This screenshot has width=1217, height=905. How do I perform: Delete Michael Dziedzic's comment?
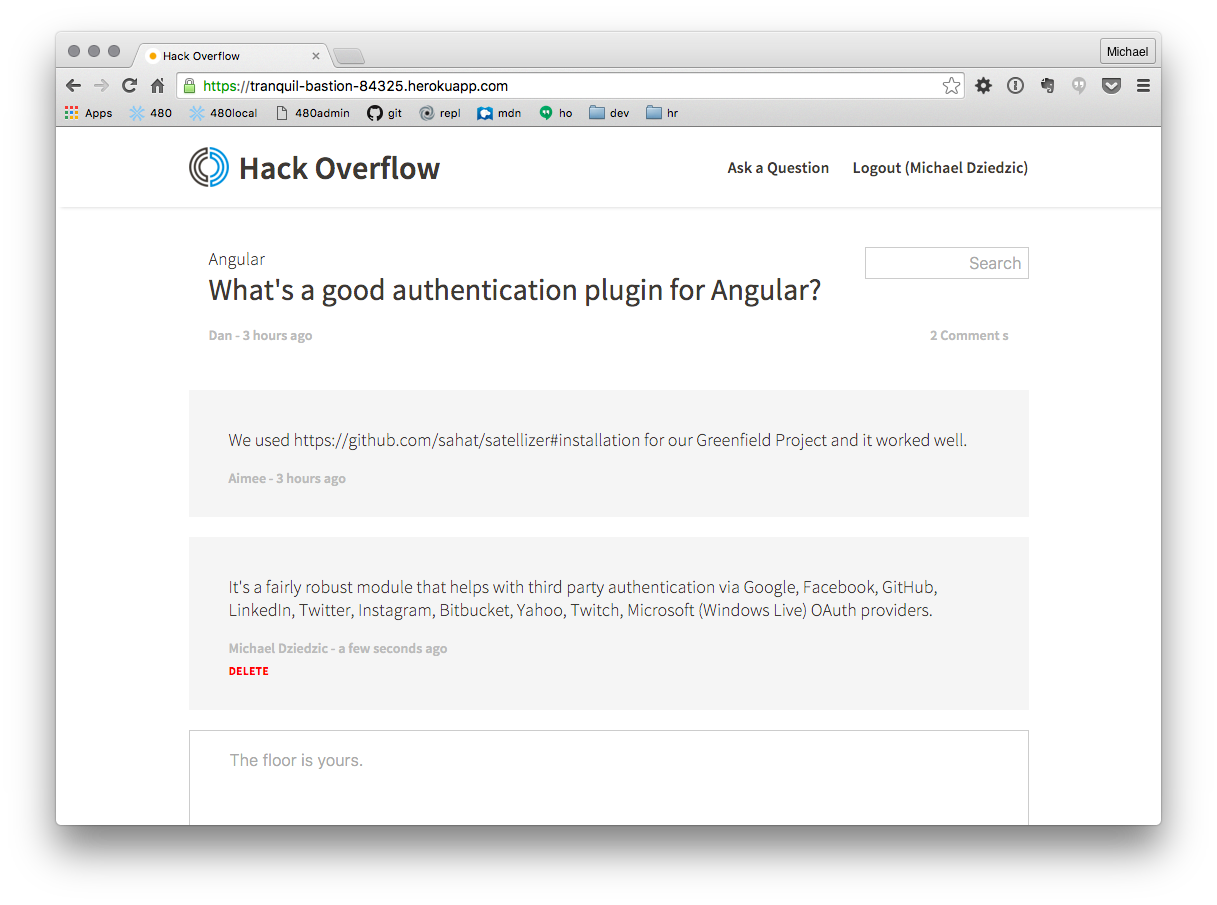pos(248,671)
